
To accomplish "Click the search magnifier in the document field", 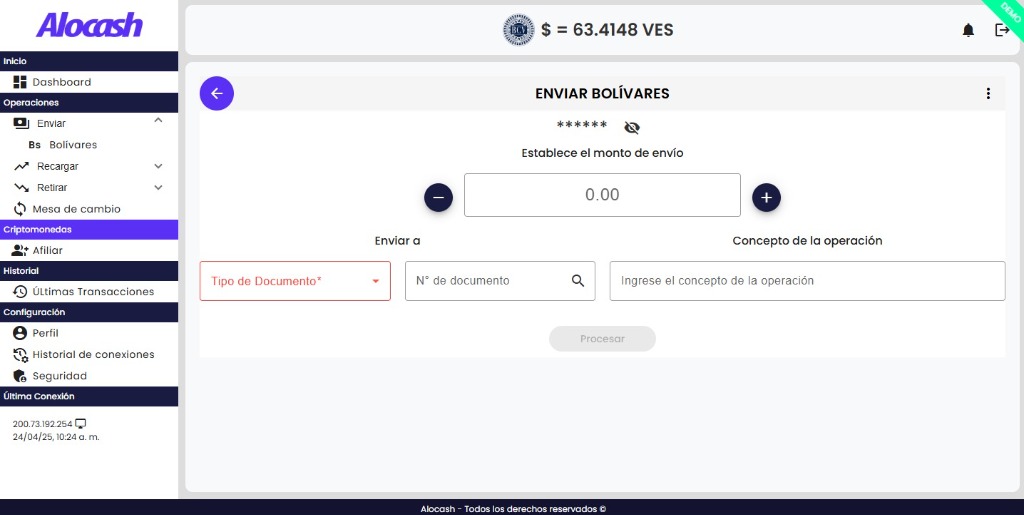I will pos(577,281).
